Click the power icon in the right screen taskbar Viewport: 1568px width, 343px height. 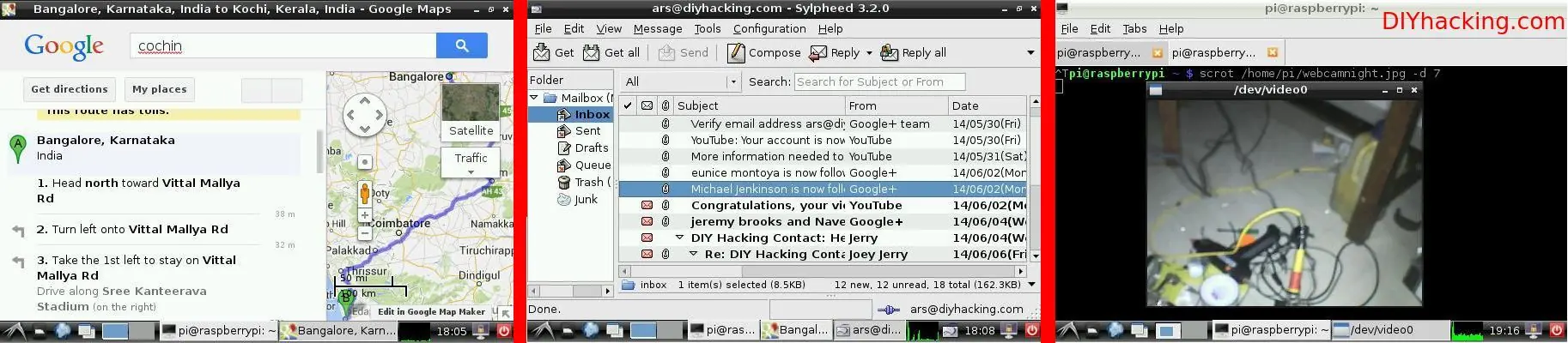coord(1556,330)
